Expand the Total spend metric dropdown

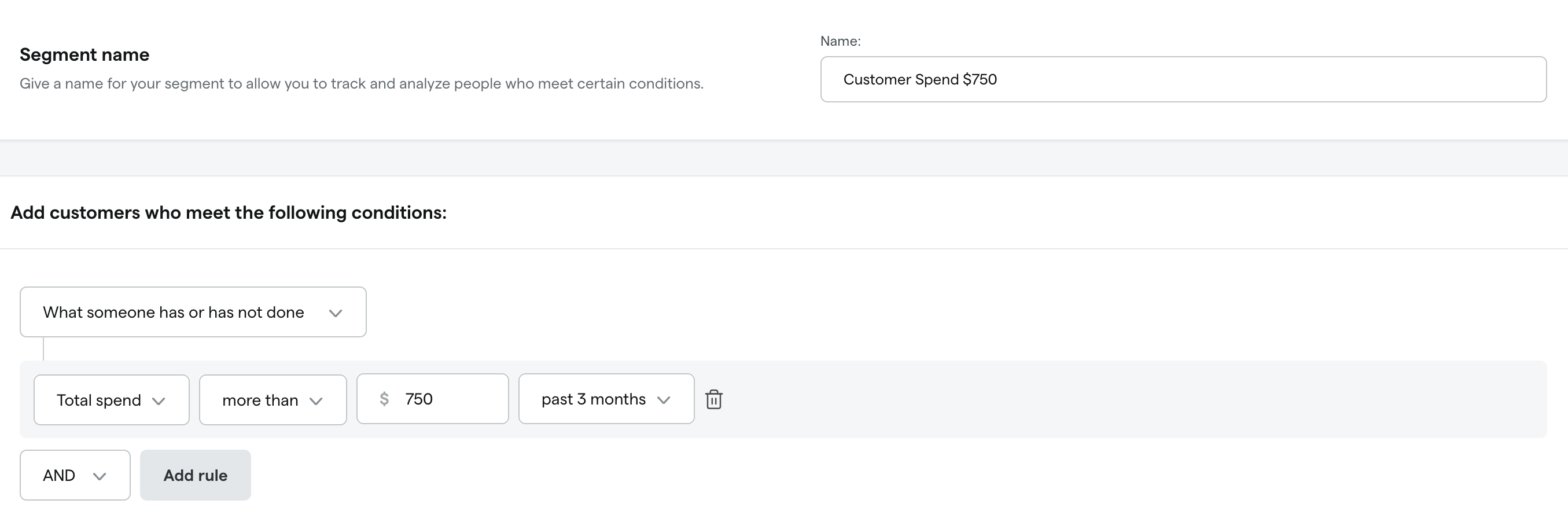111,399
